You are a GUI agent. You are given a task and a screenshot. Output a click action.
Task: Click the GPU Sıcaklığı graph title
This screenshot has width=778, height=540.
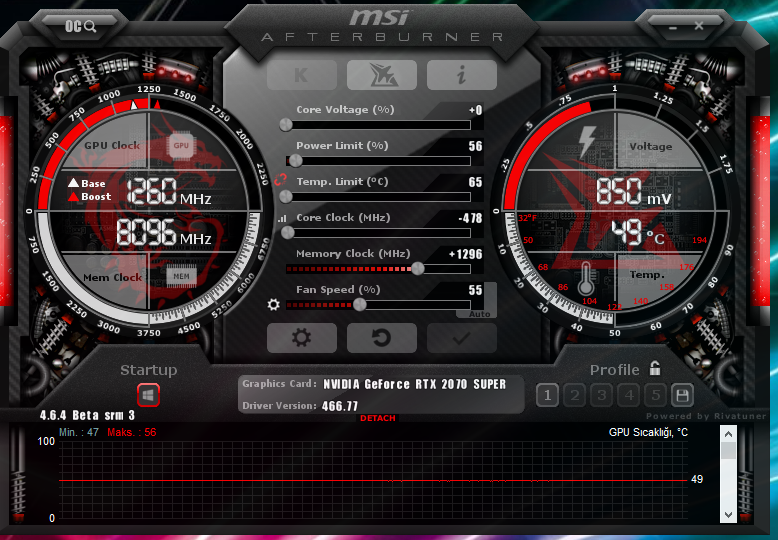pos(648,432)
